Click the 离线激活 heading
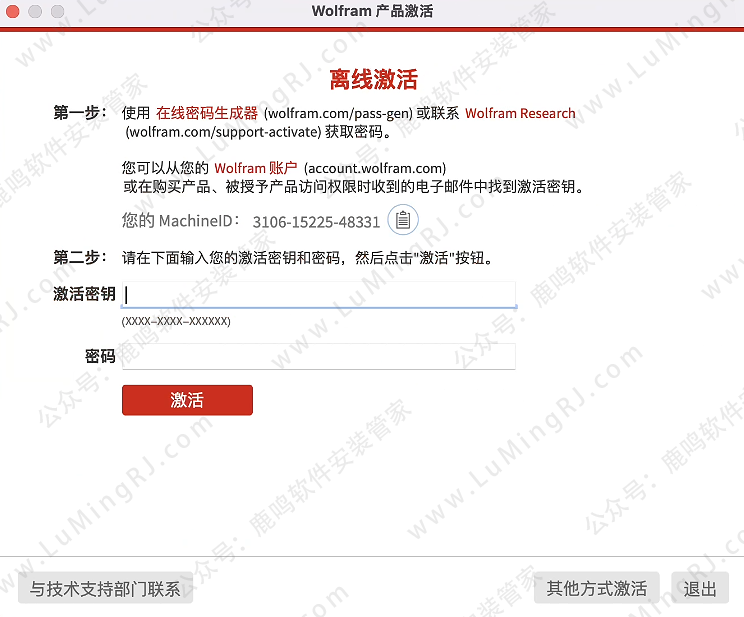Image resolution: width=744 pixels, height=617 pixels. click(373, 79)
